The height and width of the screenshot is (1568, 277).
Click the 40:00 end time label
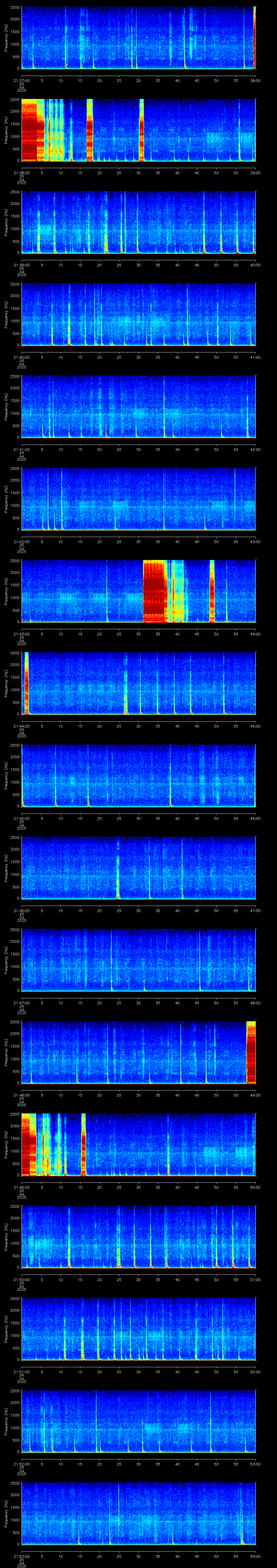tap(255, 265)
